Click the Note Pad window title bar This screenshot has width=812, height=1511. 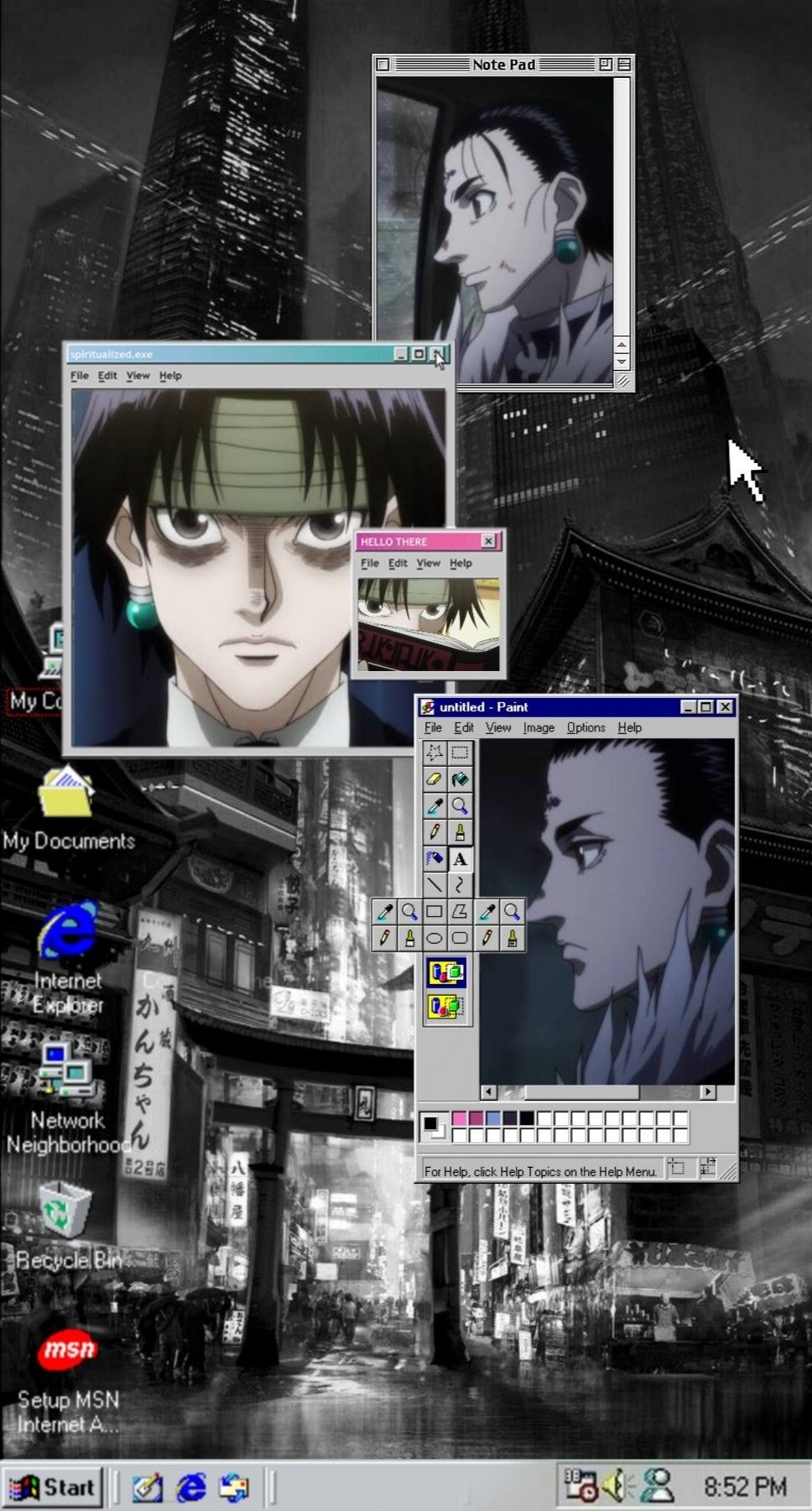click(x=503, y=64)
